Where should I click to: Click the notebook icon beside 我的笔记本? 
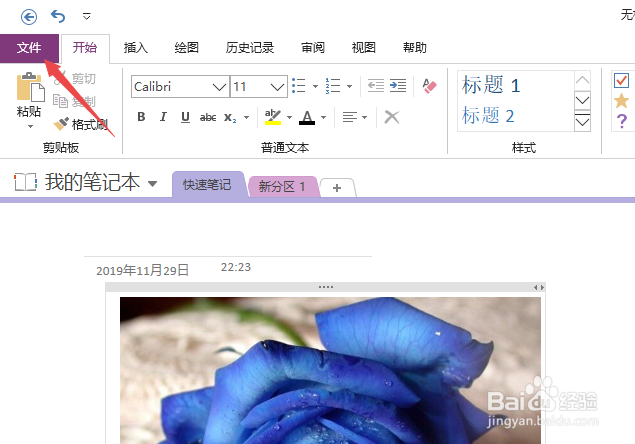tap(25, 182)
